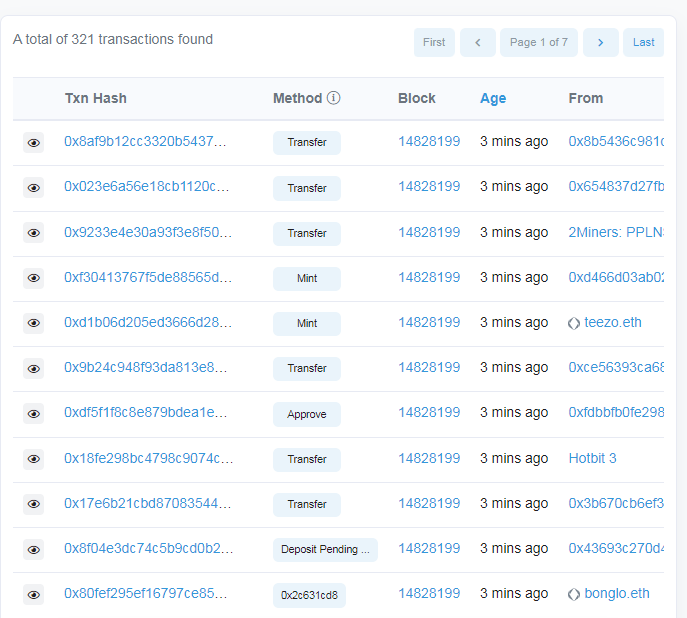Jump to the First page

[x=434, y=42]
